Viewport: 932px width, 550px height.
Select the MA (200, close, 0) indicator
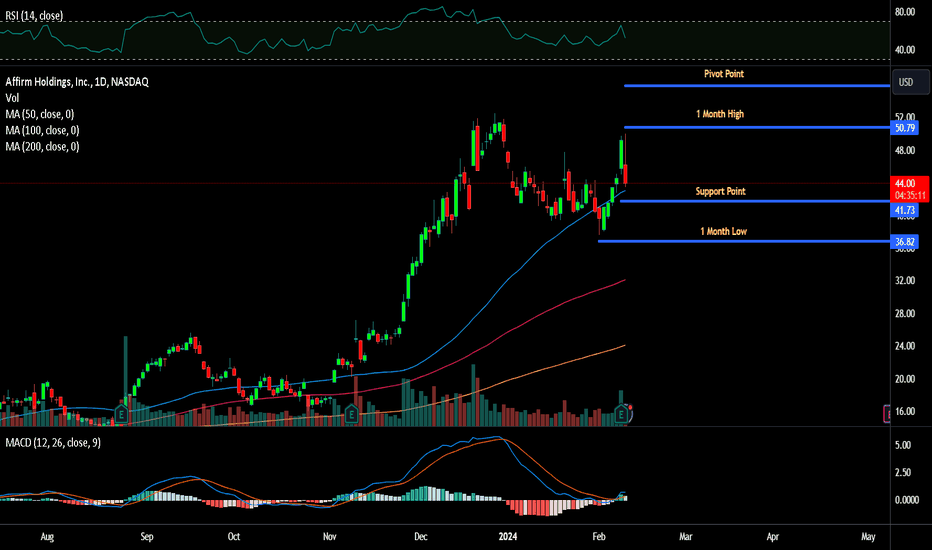[x=42, y=146]
